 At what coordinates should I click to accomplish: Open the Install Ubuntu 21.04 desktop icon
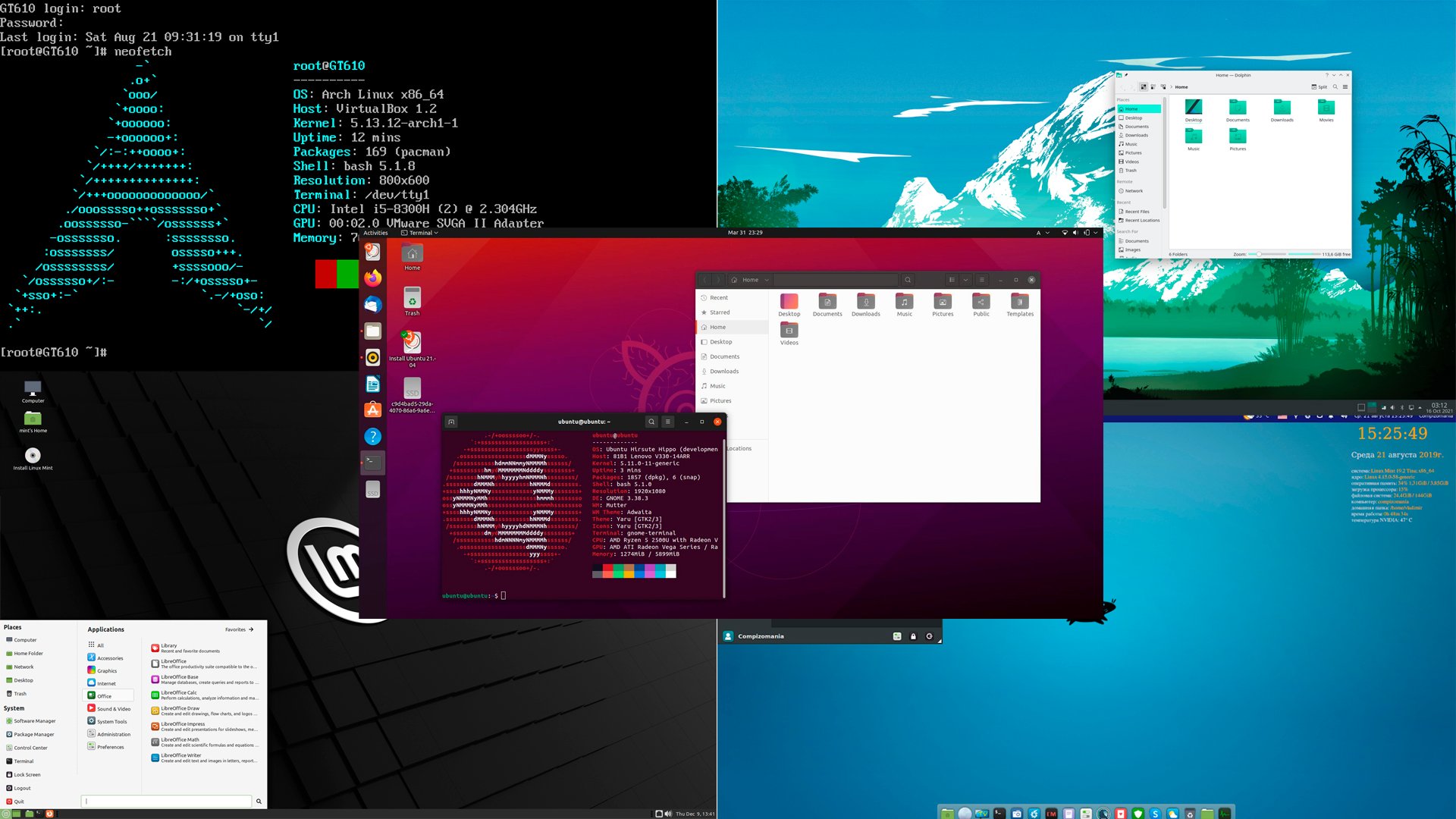[x=412, y=350]
